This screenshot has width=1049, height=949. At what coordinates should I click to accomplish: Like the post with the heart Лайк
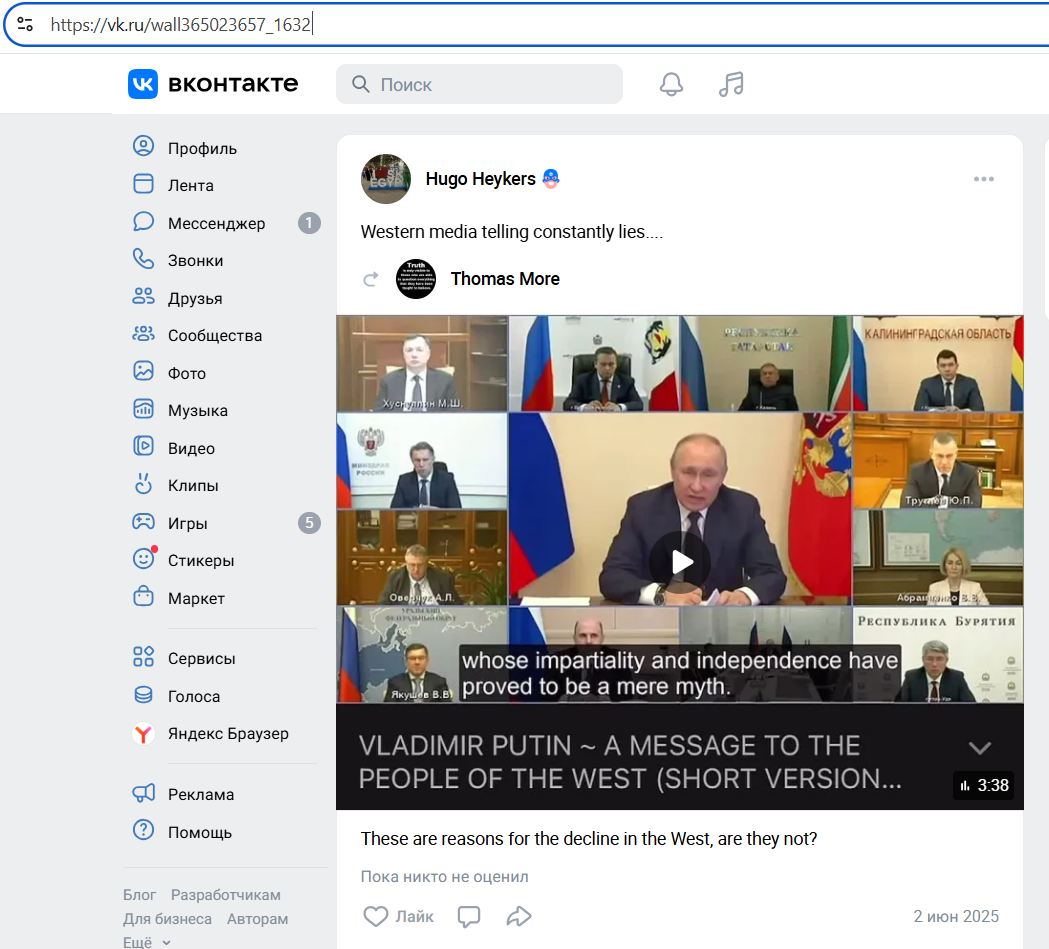[398, 916]
